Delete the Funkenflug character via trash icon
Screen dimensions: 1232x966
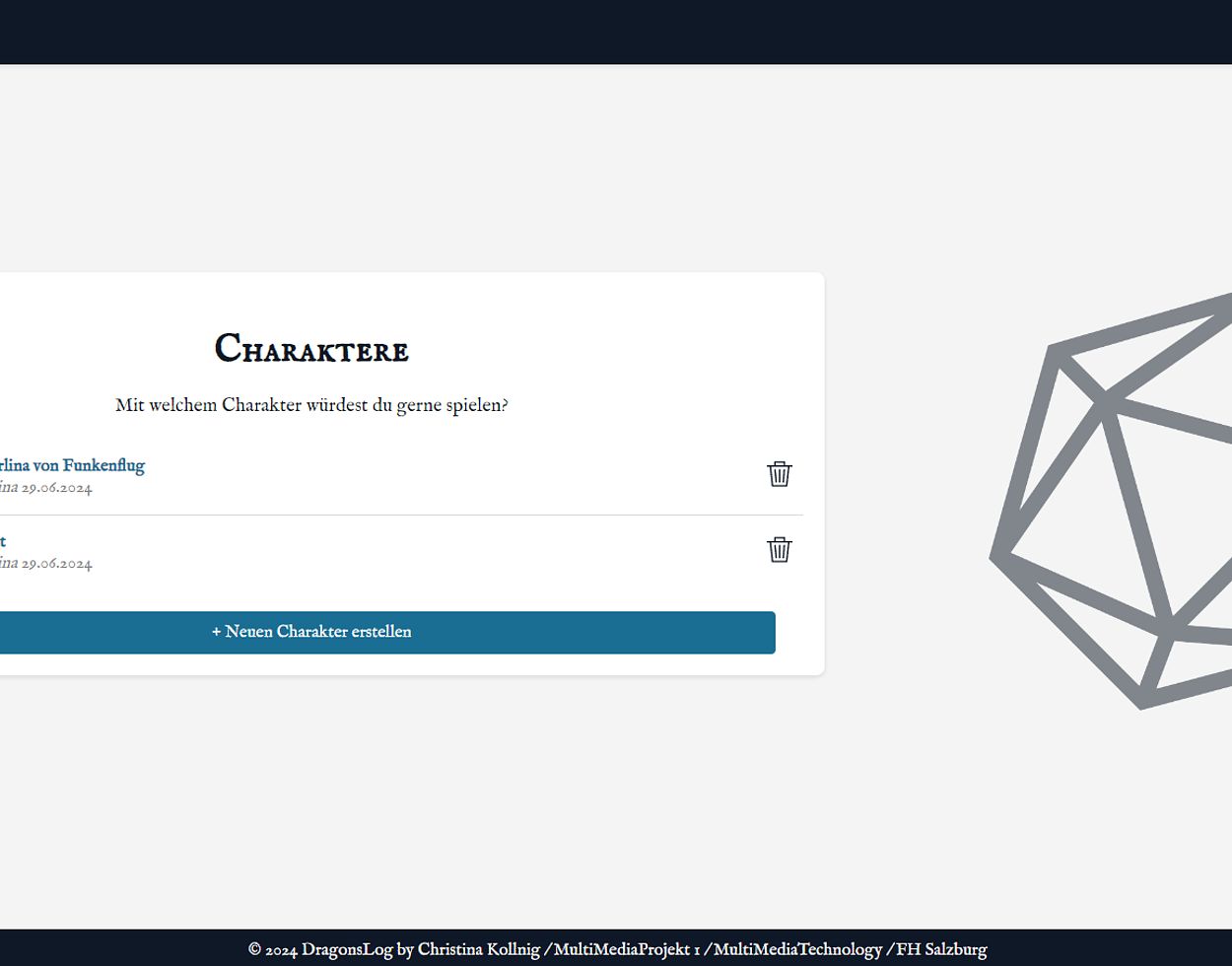pos(779,474)
